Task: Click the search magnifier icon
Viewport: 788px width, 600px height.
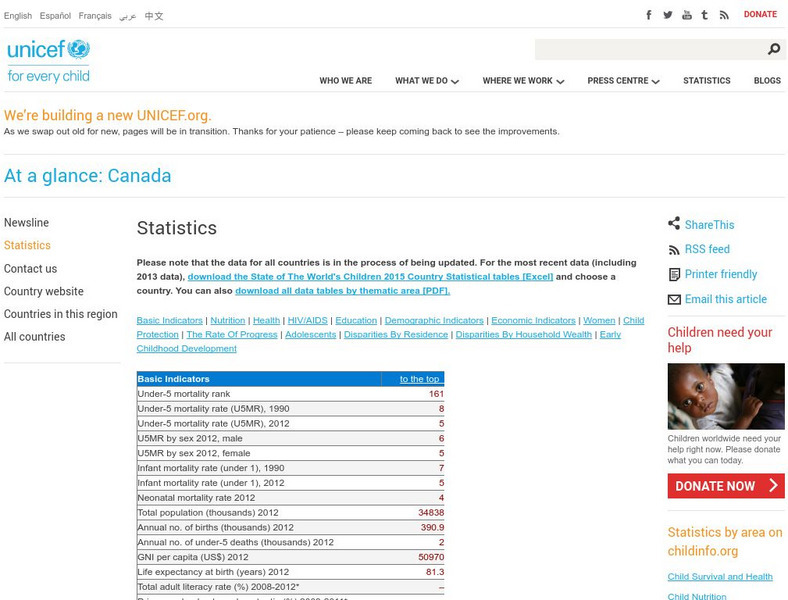Action: (774, 49)
